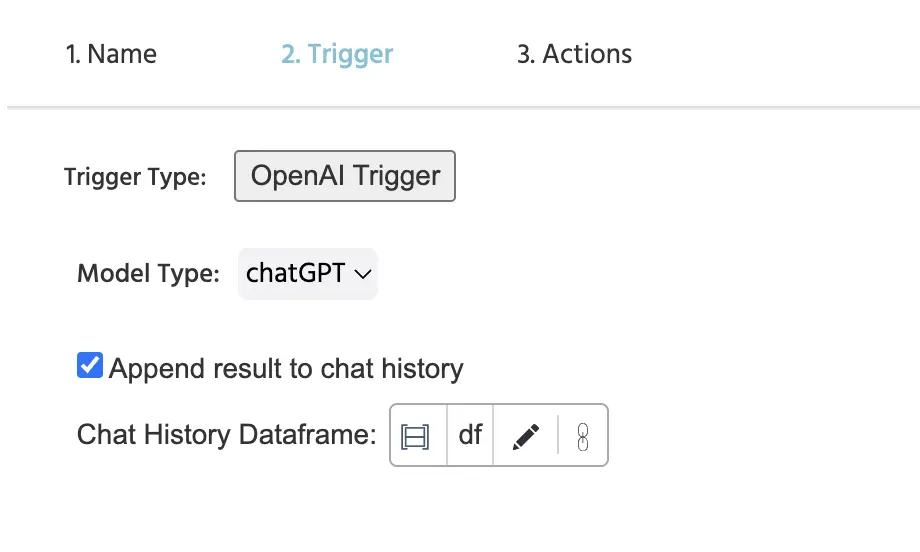The image size is (920, 552).
Task: Click the Append result to chat history label
Action: [286, 369]
